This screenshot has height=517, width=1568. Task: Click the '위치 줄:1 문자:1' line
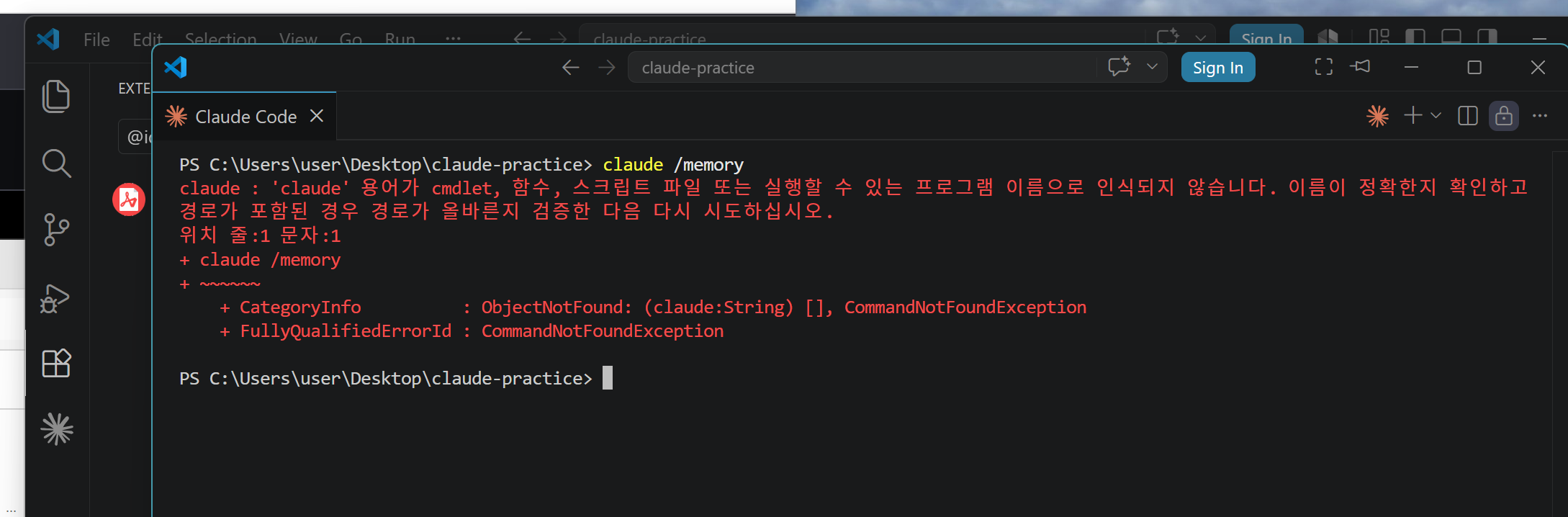(260, 235)
